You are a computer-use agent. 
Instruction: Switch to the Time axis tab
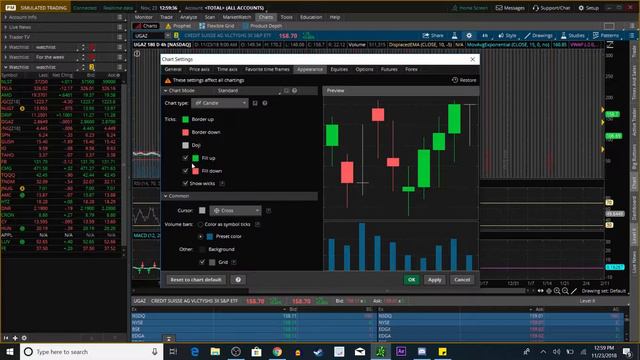click(227, 69)
